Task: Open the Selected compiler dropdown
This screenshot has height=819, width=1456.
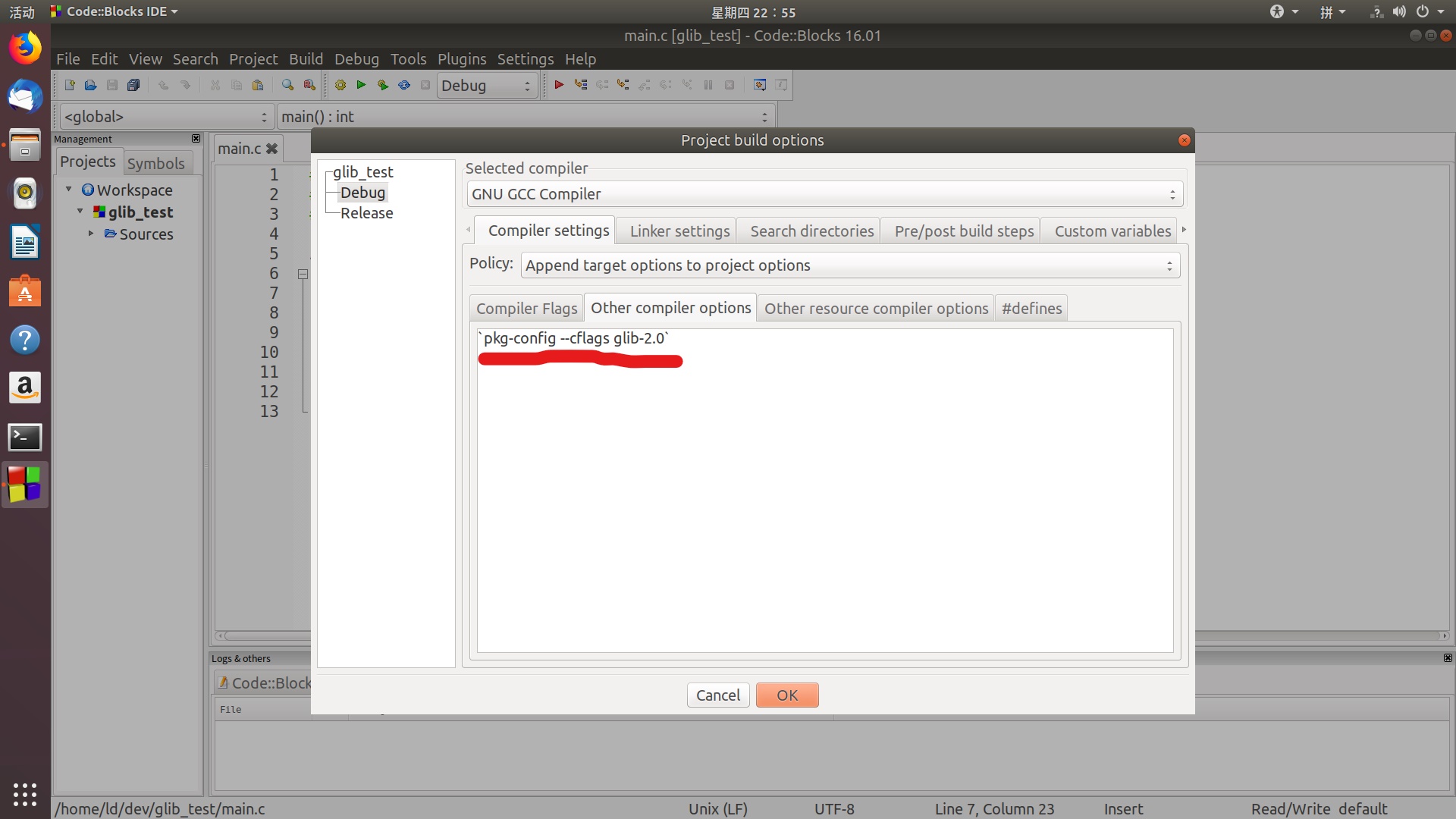Action: (x=824, y=194)
